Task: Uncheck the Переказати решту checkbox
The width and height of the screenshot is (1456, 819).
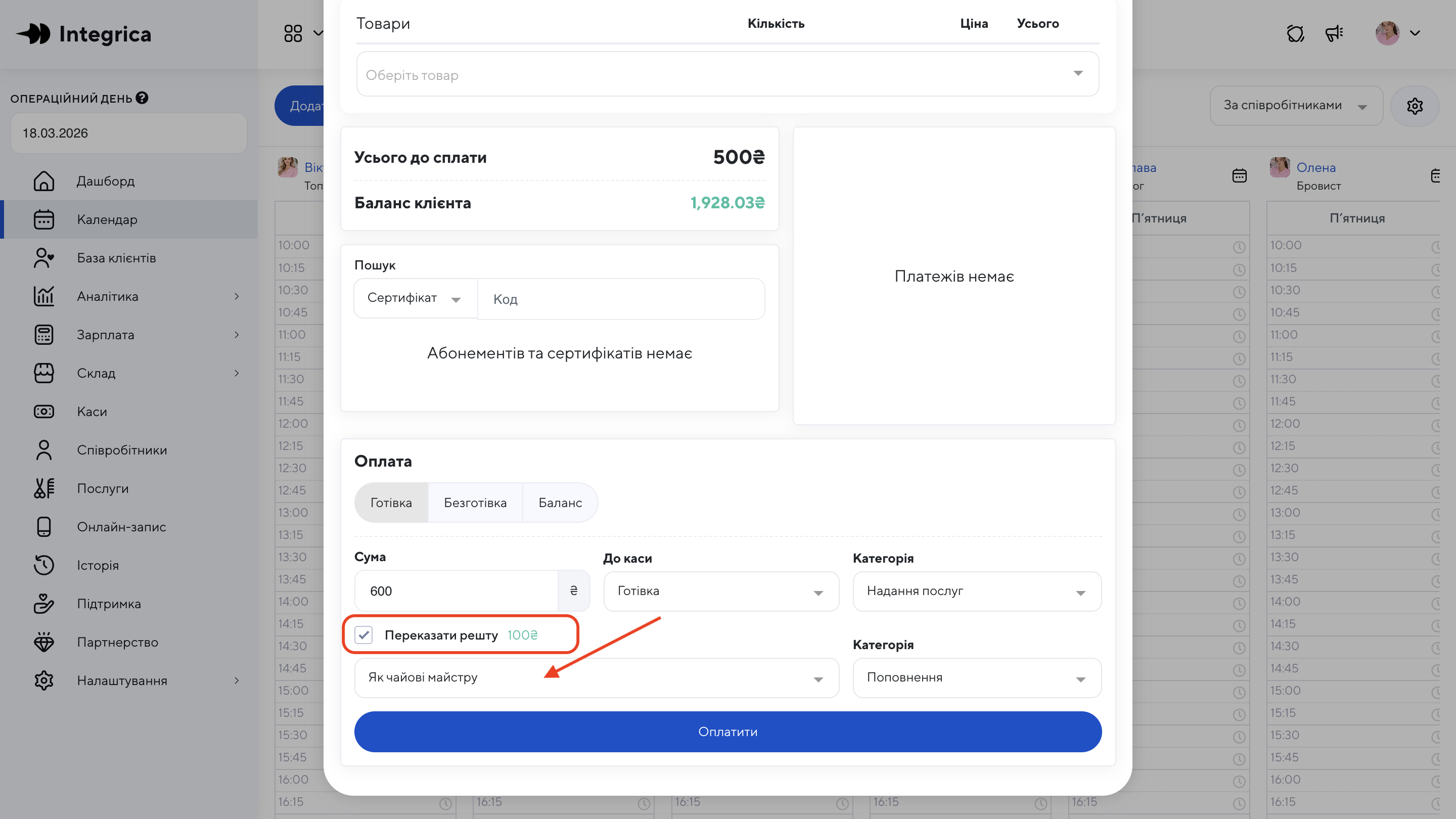Action: point(363,635)
